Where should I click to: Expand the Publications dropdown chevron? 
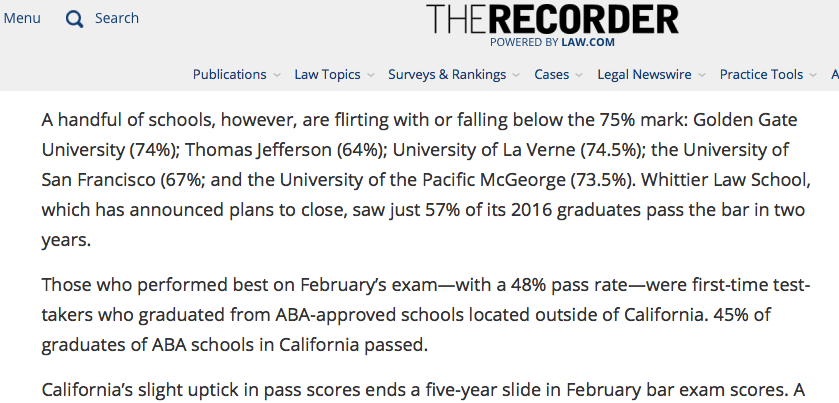(x=276, y=75)
